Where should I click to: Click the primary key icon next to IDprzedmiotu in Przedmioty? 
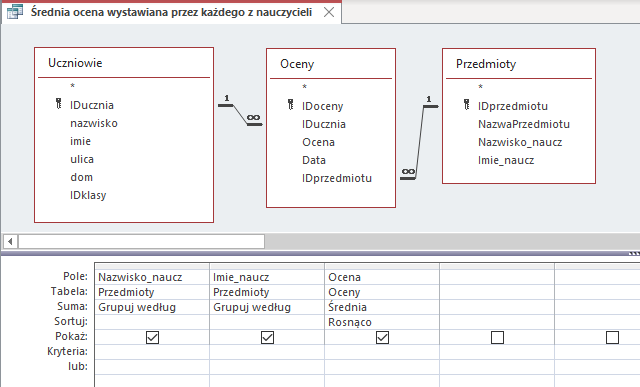pos(467,105)
